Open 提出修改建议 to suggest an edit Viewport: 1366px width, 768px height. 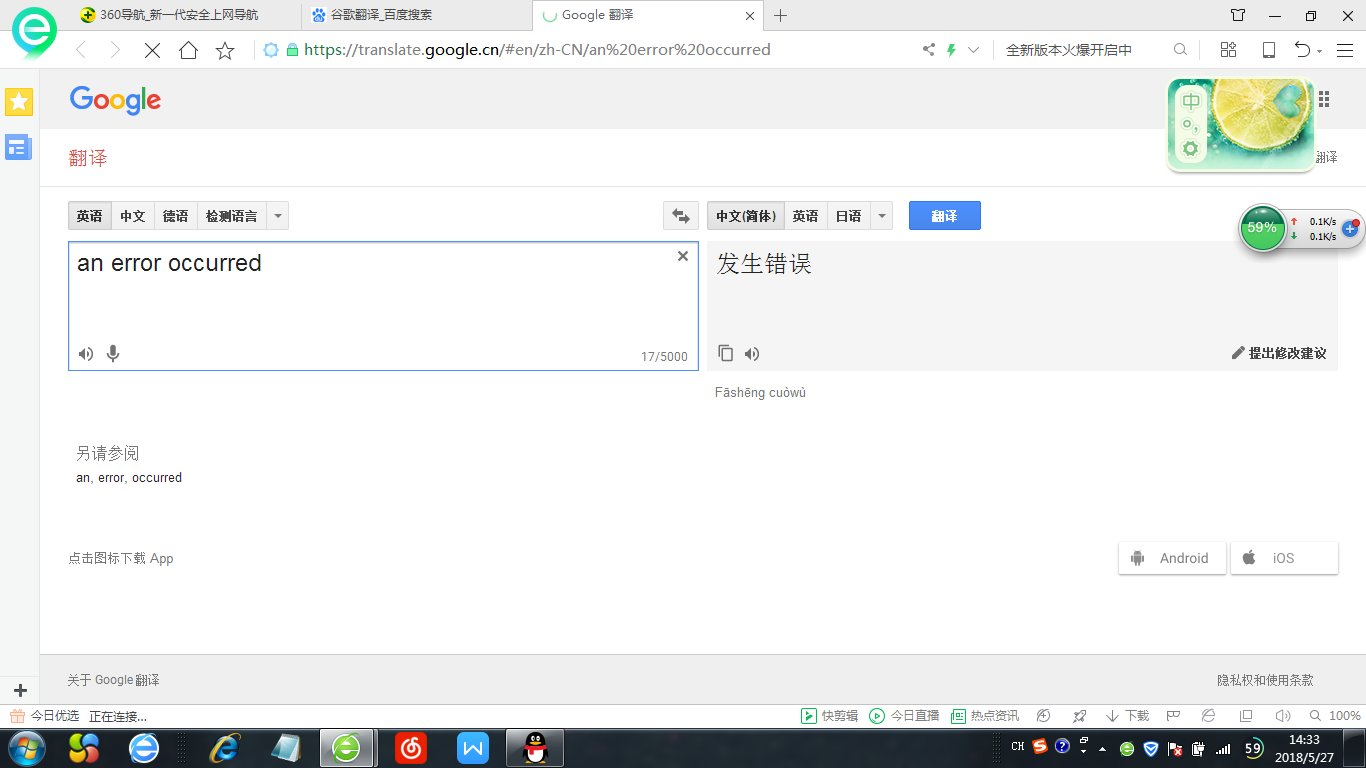[1288, 353]
